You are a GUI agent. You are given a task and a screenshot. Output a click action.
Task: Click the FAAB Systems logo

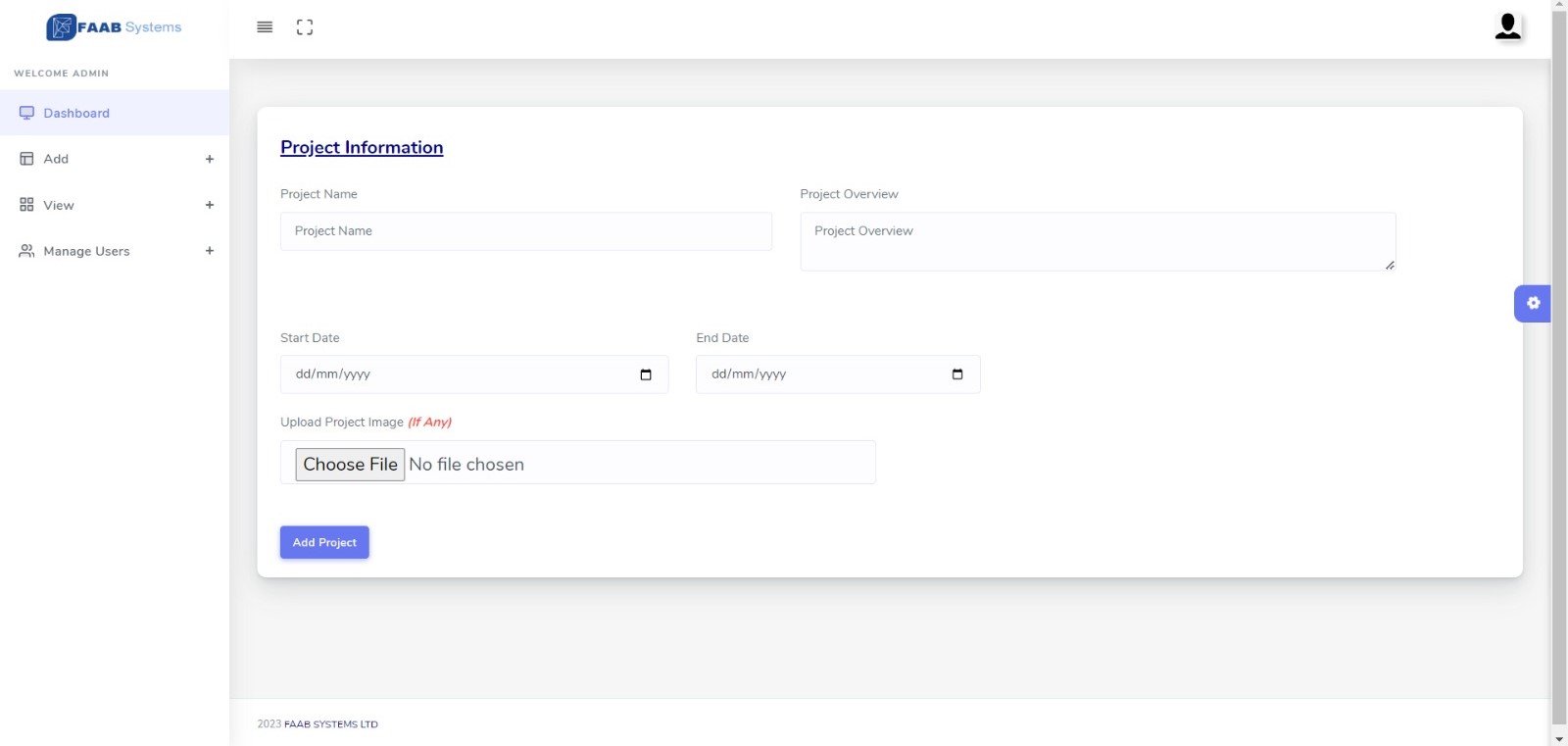[114, 27]
